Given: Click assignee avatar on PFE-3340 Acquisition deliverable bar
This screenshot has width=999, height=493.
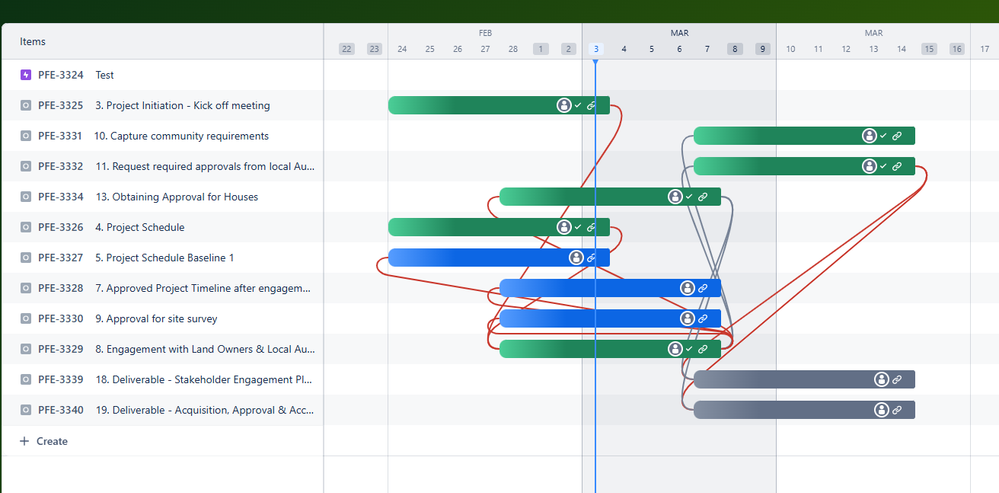Looking at the screenshot, I should pos(882,410).
